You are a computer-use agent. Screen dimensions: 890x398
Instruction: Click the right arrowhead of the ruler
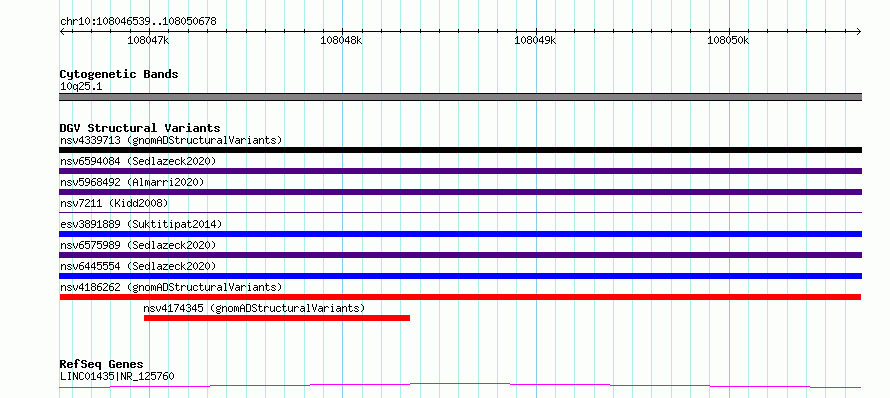(x=858, y=31)
